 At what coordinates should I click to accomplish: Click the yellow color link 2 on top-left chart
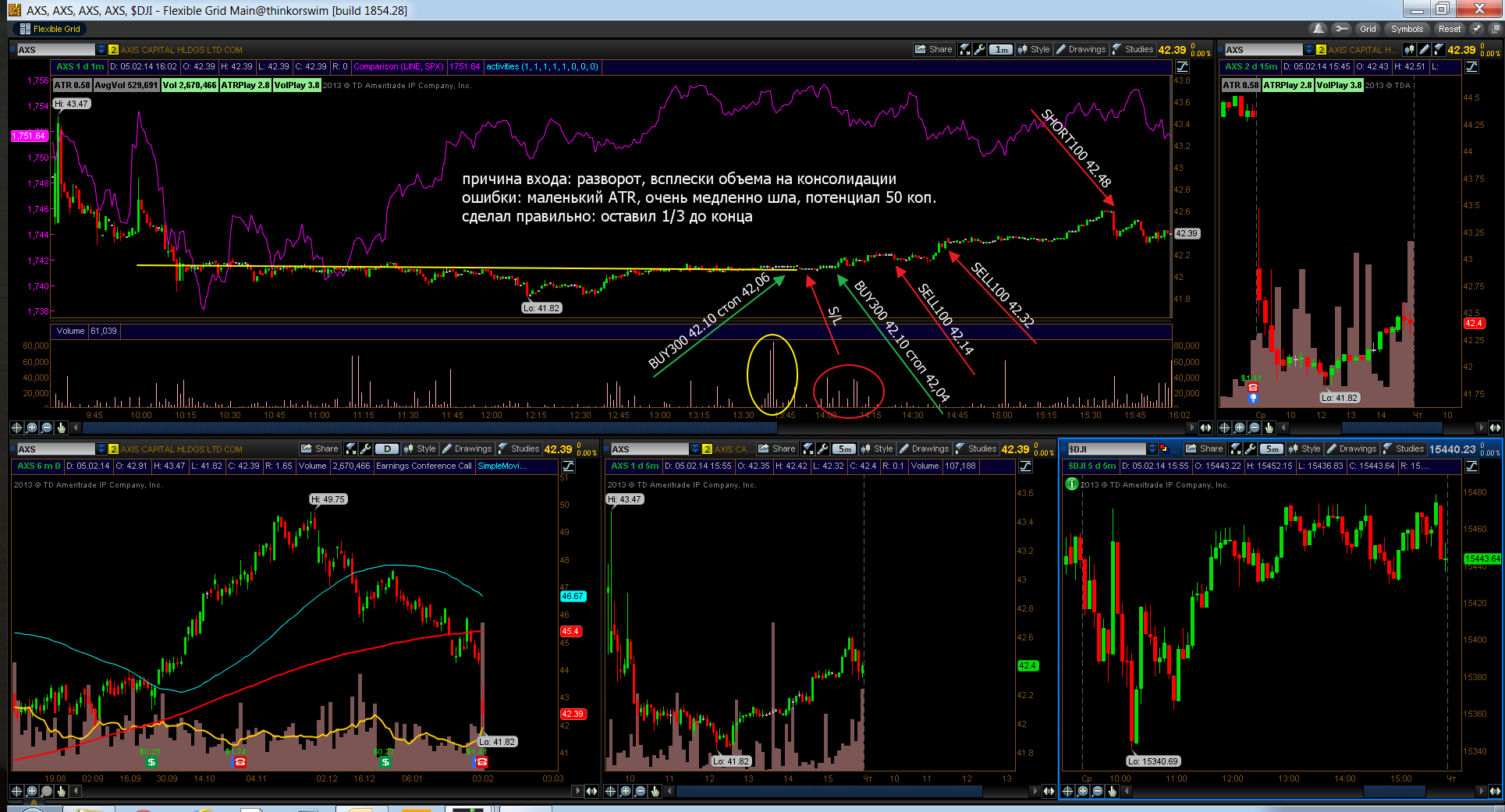(x=113, y=49)
